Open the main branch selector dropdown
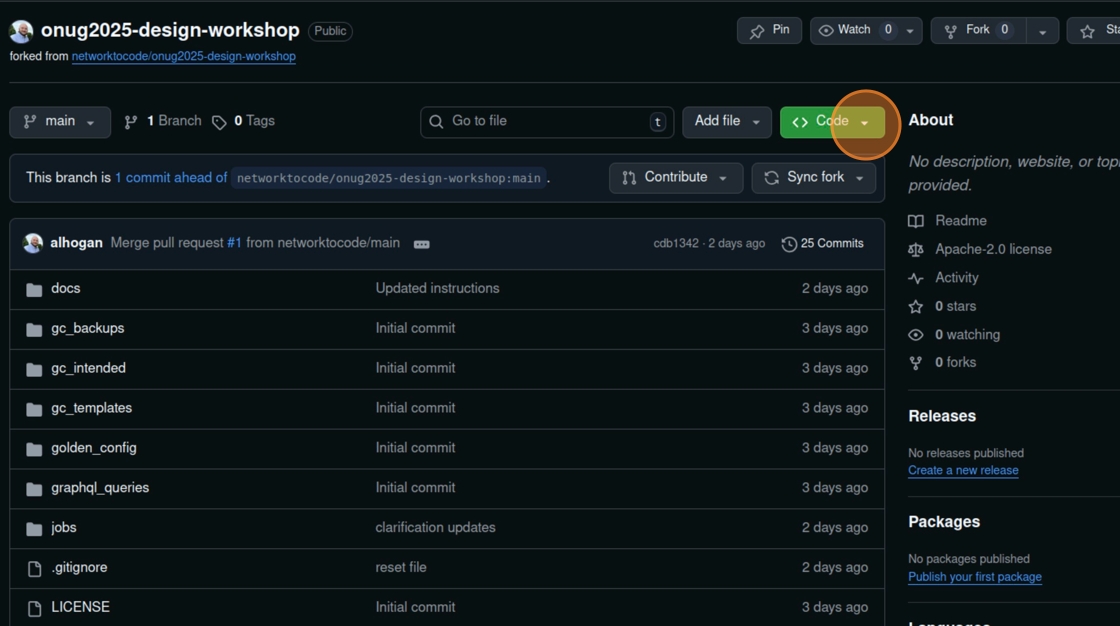This screenshot has width=1120, height=626. coord(60,122)
